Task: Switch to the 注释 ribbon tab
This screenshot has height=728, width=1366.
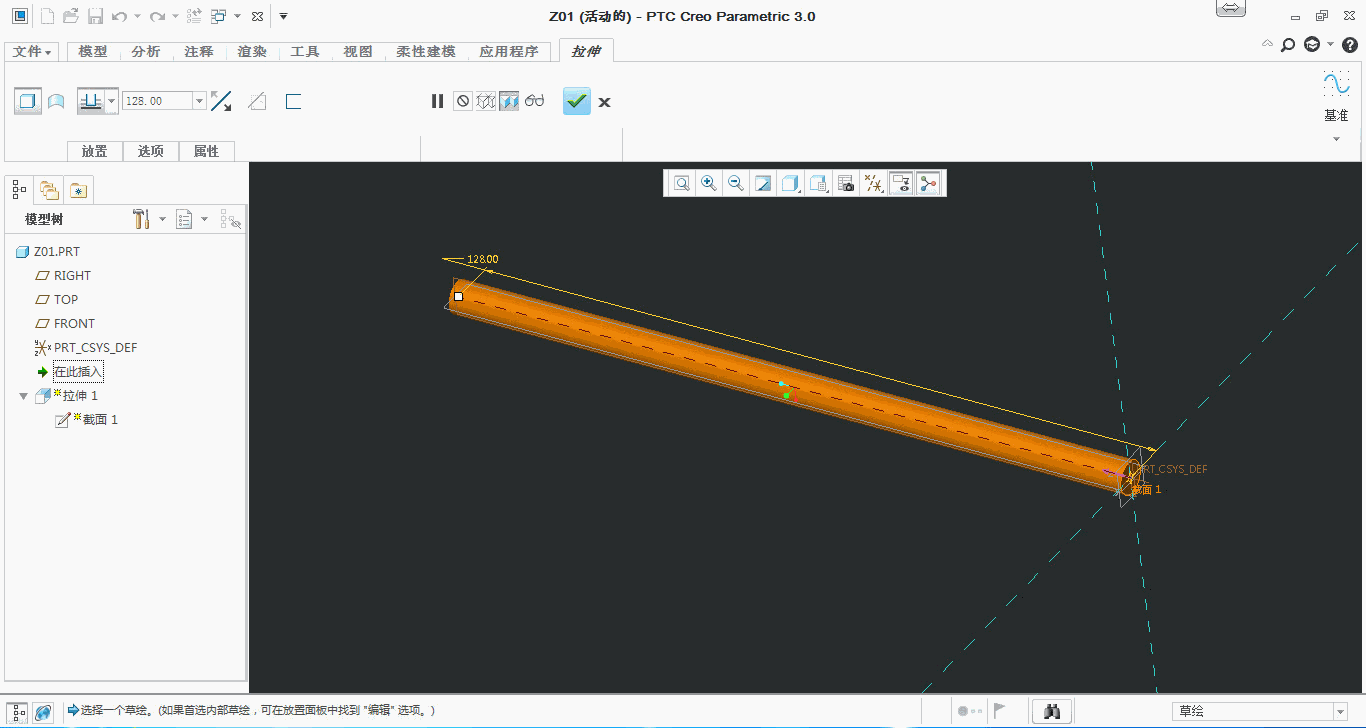Action: click(x=199, y=52)
